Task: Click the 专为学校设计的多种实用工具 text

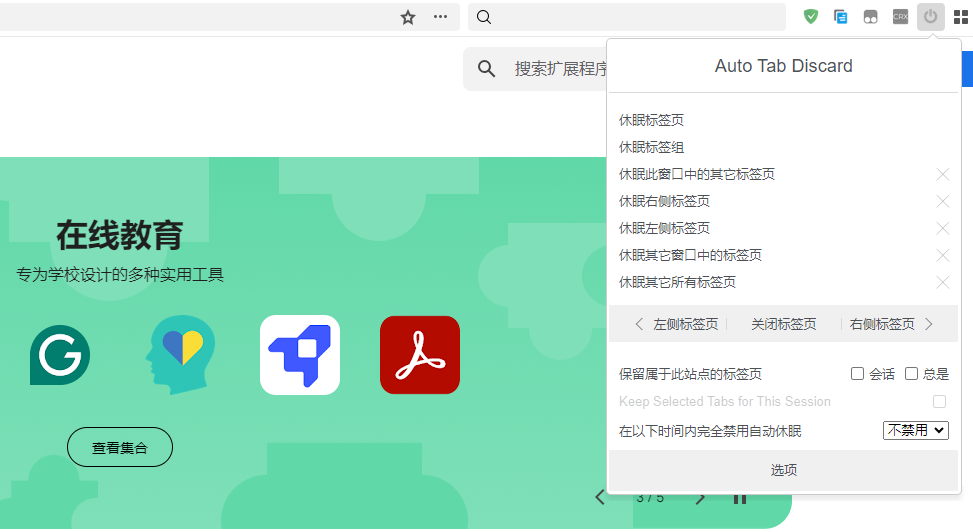Action: tap(120, 274)
